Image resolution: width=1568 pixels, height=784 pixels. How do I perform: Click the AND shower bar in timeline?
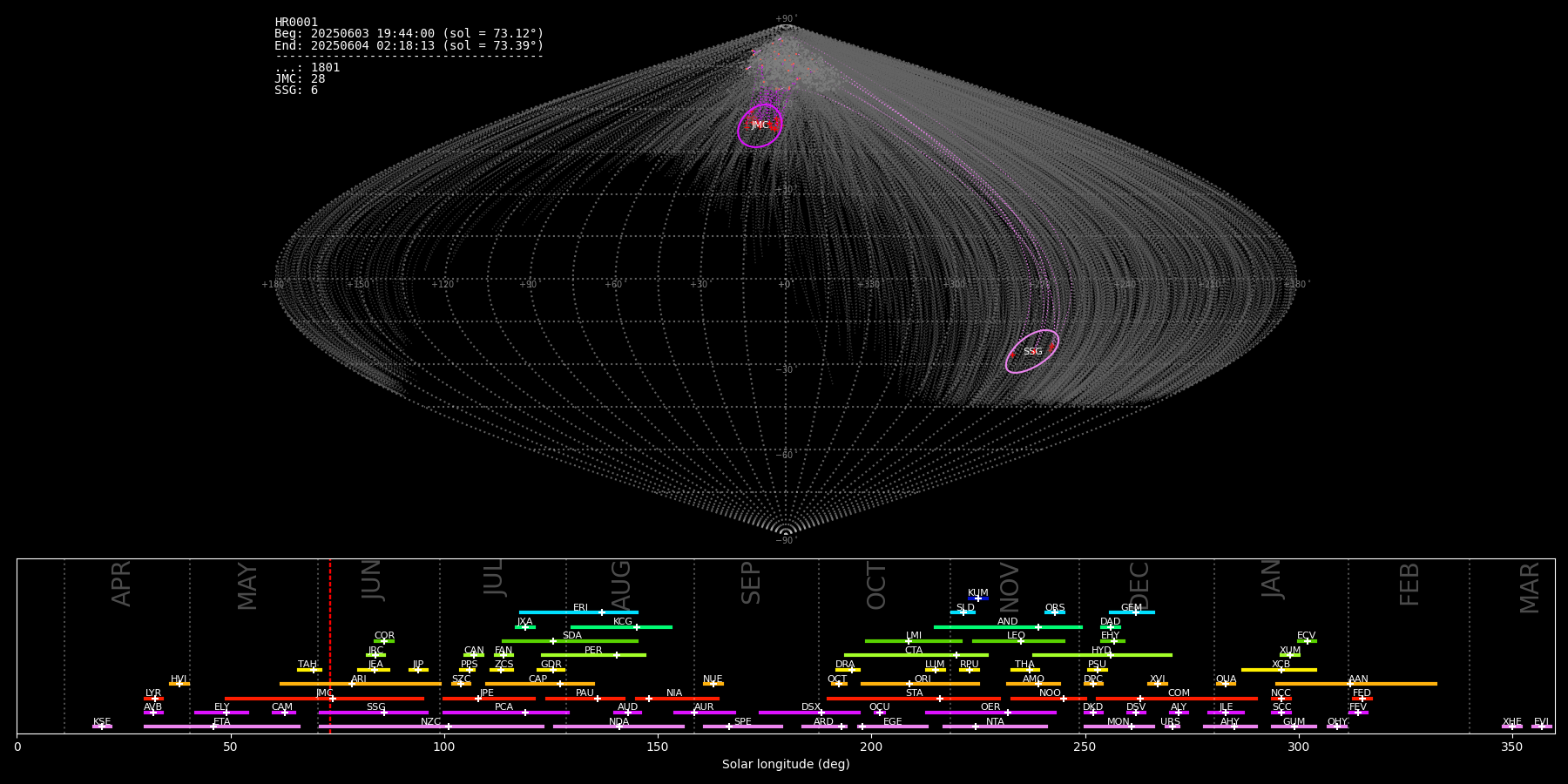[x=1008, y=627]
